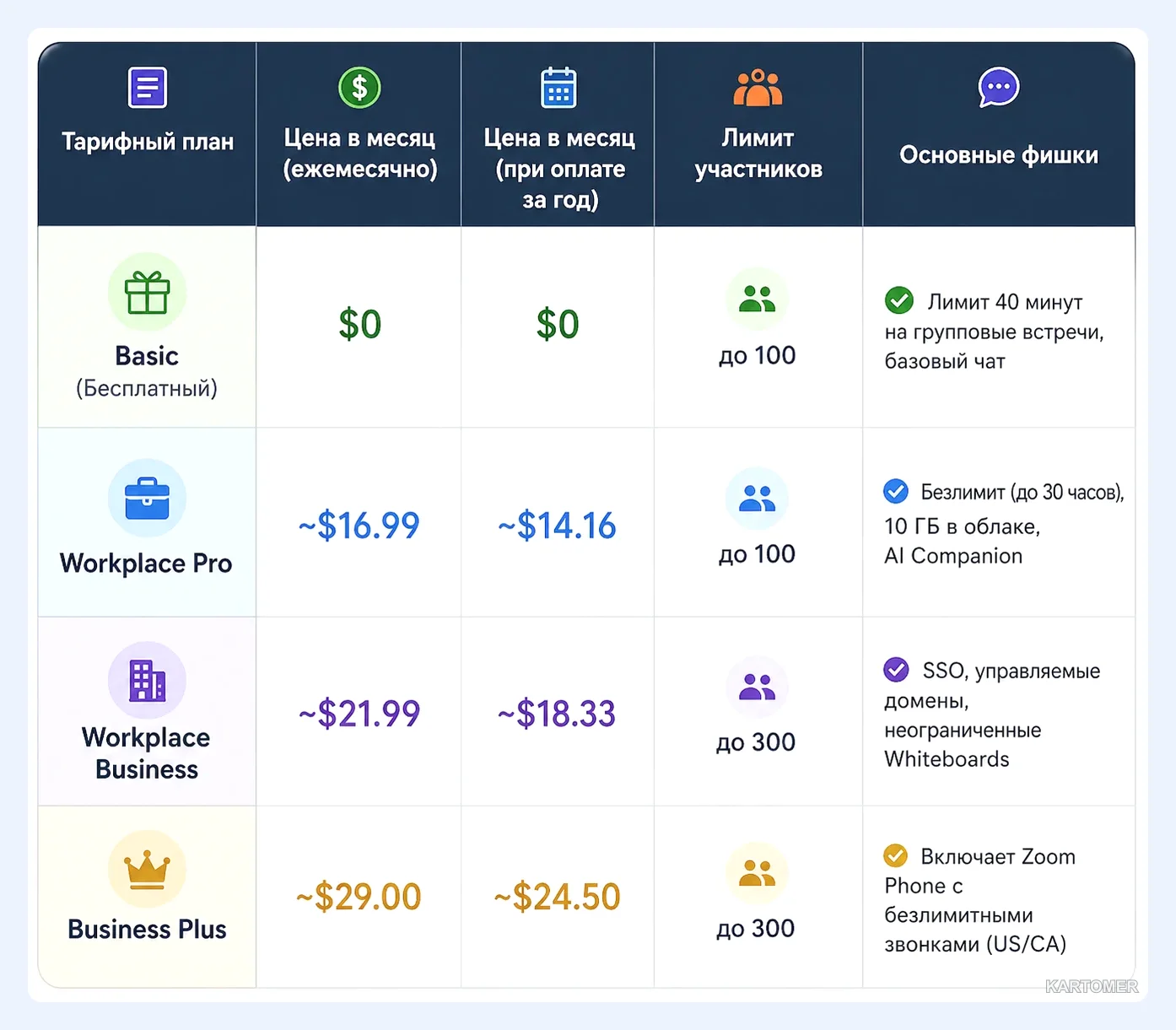Click the orange people group icon

click(x=758, y=88)
